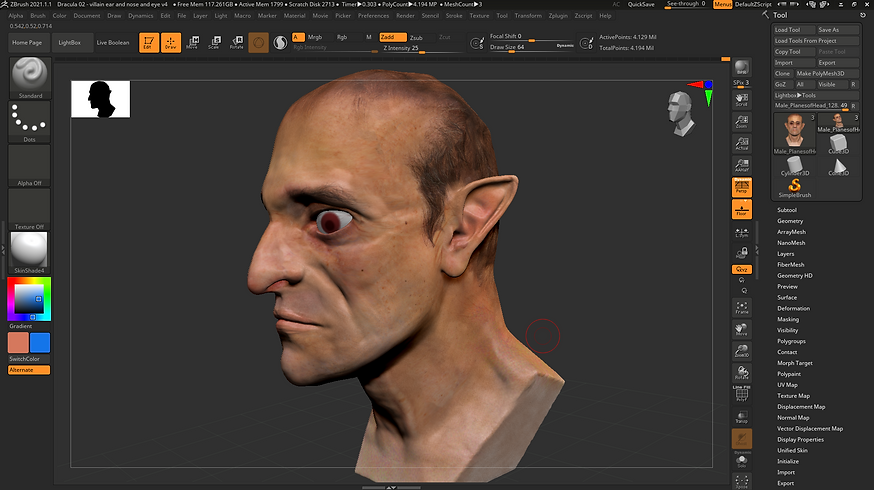Open the Alpha menu
874x490 pixels.
tap(16, 16)
